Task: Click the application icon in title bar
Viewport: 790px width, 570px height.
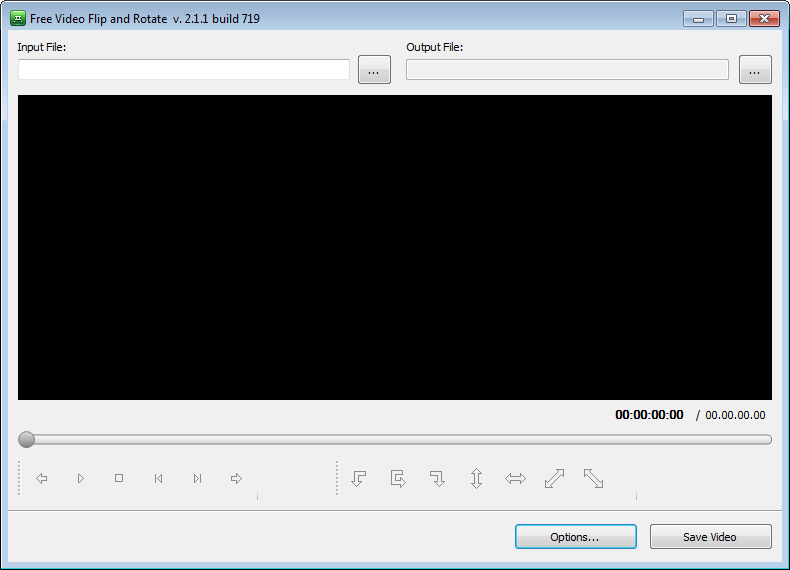Action: pyautogui.click(x=18, y=18)
